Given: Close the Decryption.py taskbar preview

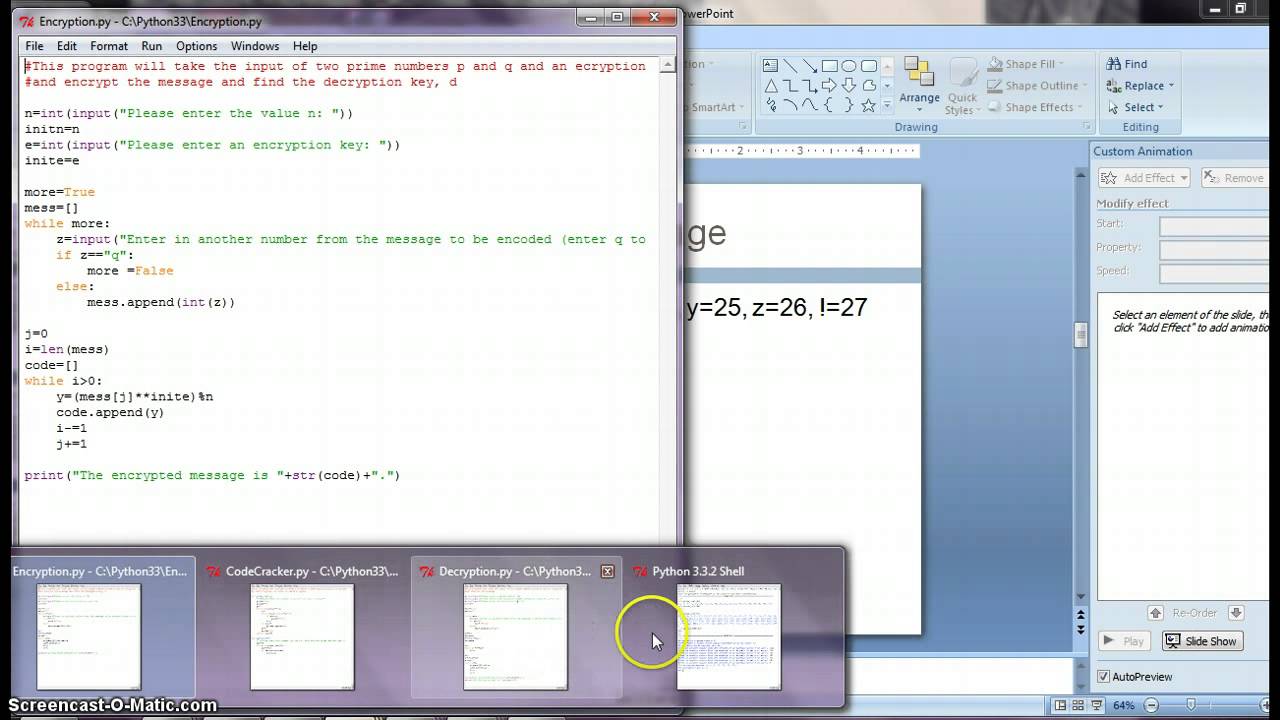Looking at the screenshot, I should tap(607, 572).
